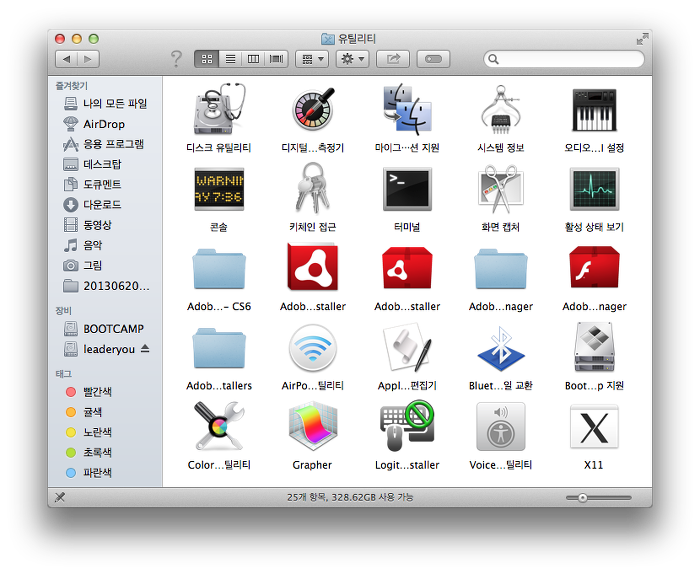
Task: Open the gear action menu
Action: coord(352,59)
